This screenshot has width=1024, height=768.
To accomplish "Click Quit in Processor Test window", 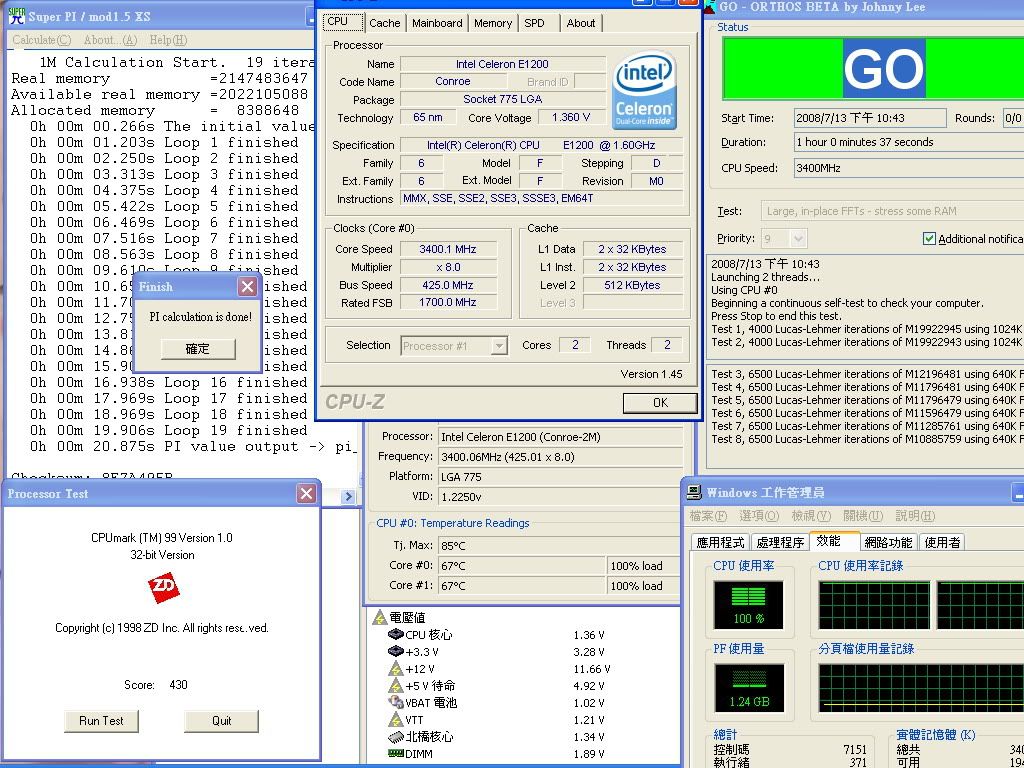I will coord(221,721).
